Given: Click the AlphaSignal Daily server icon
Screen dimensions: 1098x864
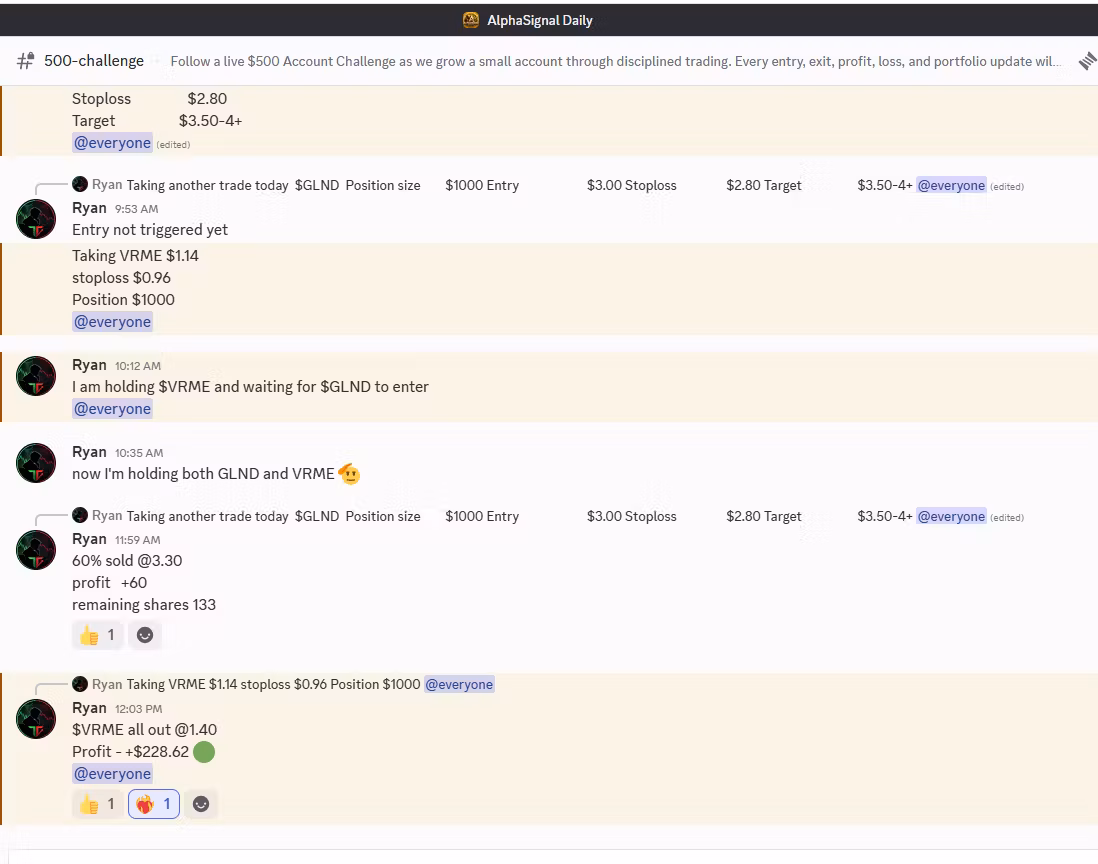Looking at the screenshot, I should 471,20.
